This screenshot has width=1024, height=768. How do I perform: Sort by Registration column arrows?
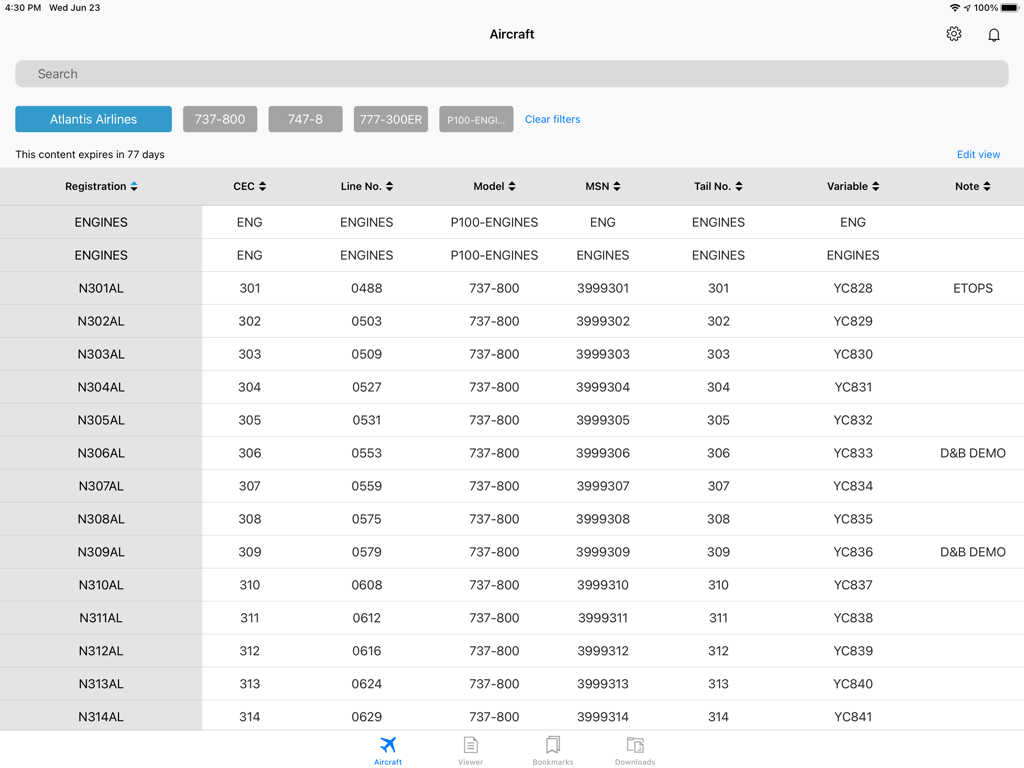(x=134, y=186)
